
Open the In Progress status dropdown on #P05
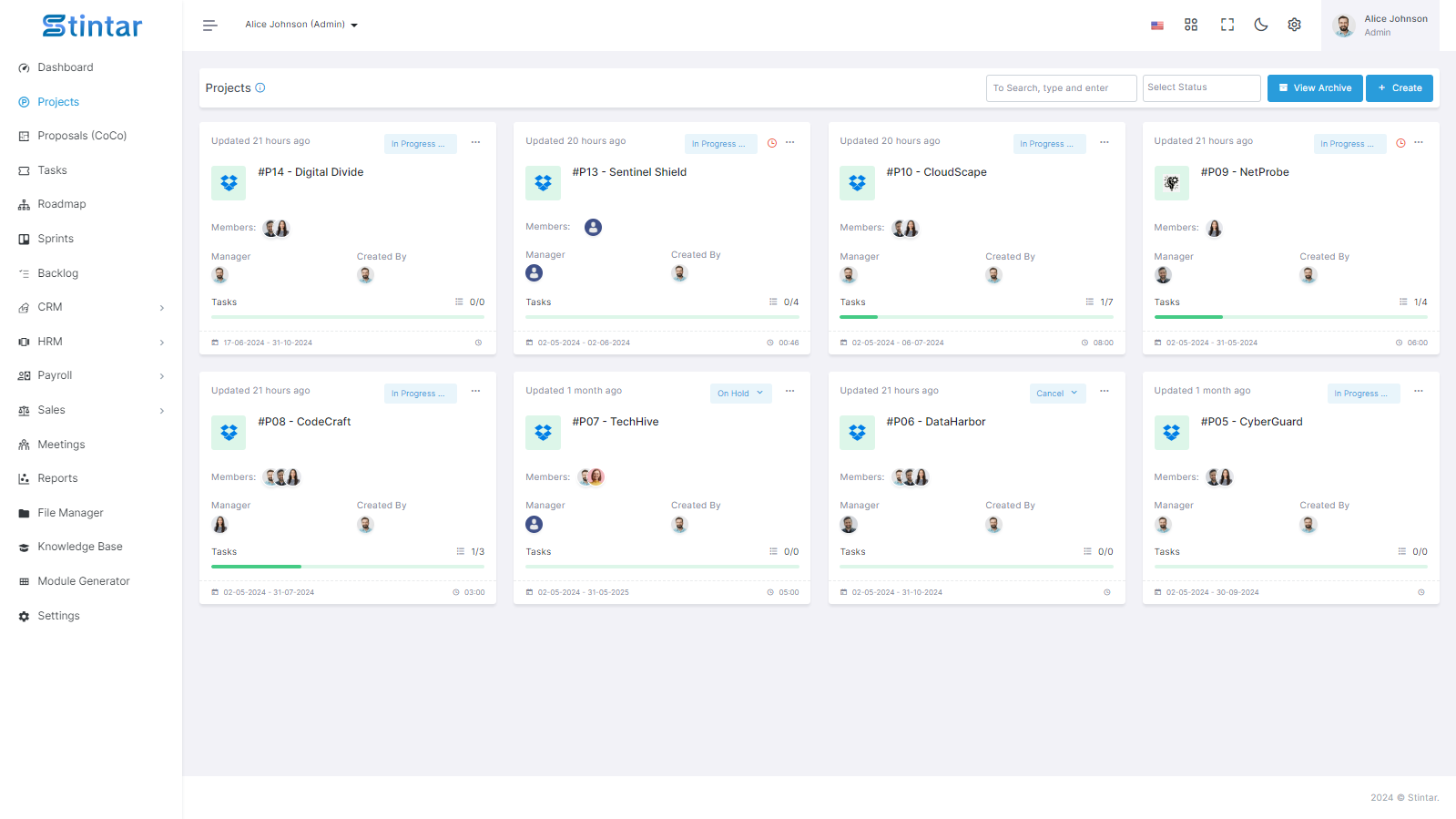[1363, 394]
